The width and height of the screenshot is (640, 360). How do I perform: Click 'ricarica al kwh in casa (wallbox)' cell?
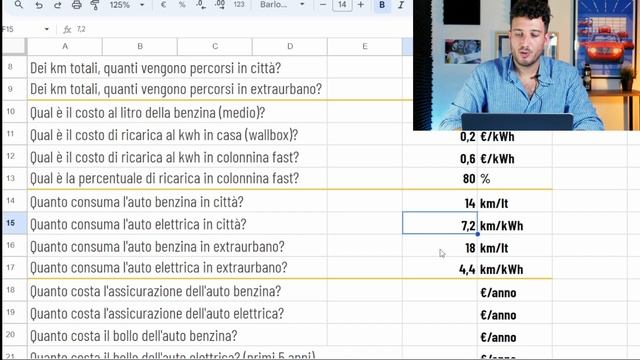[164, 135]
